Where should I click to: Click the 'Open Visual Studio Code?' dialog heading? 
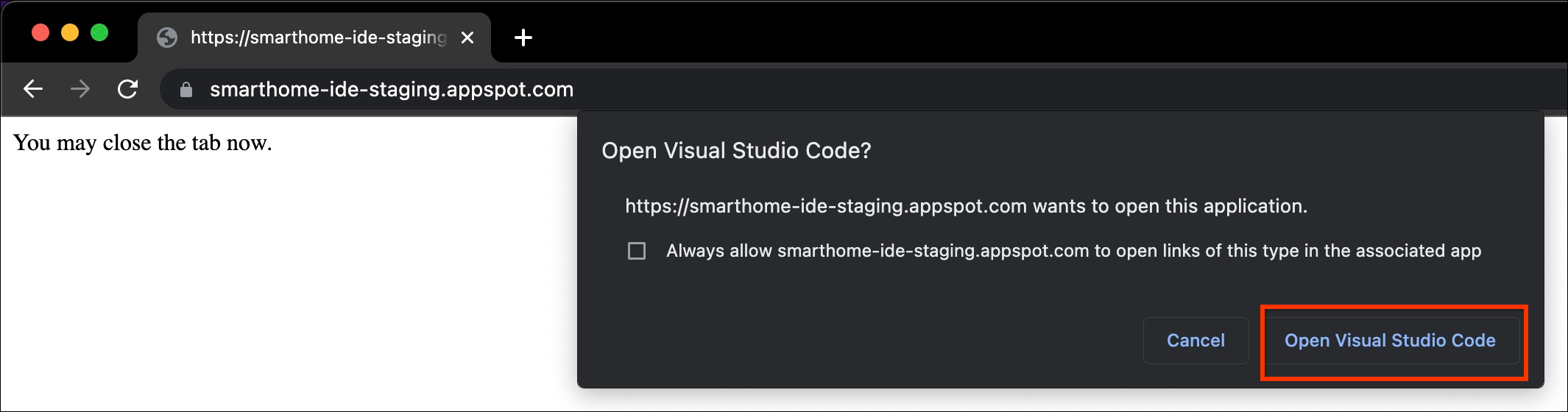pos(736,151)
